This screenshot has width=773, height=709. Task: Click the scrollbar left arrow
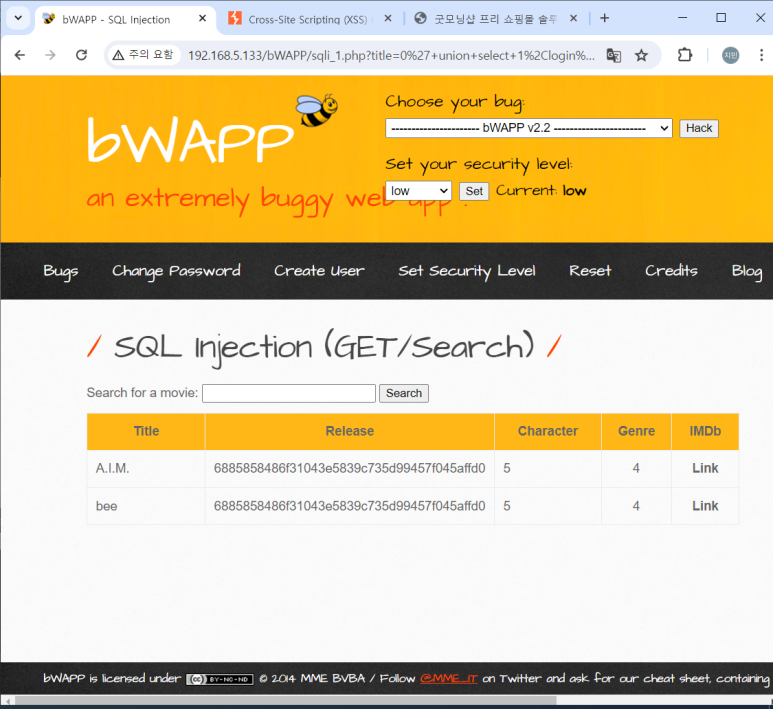tap(7, 701)
